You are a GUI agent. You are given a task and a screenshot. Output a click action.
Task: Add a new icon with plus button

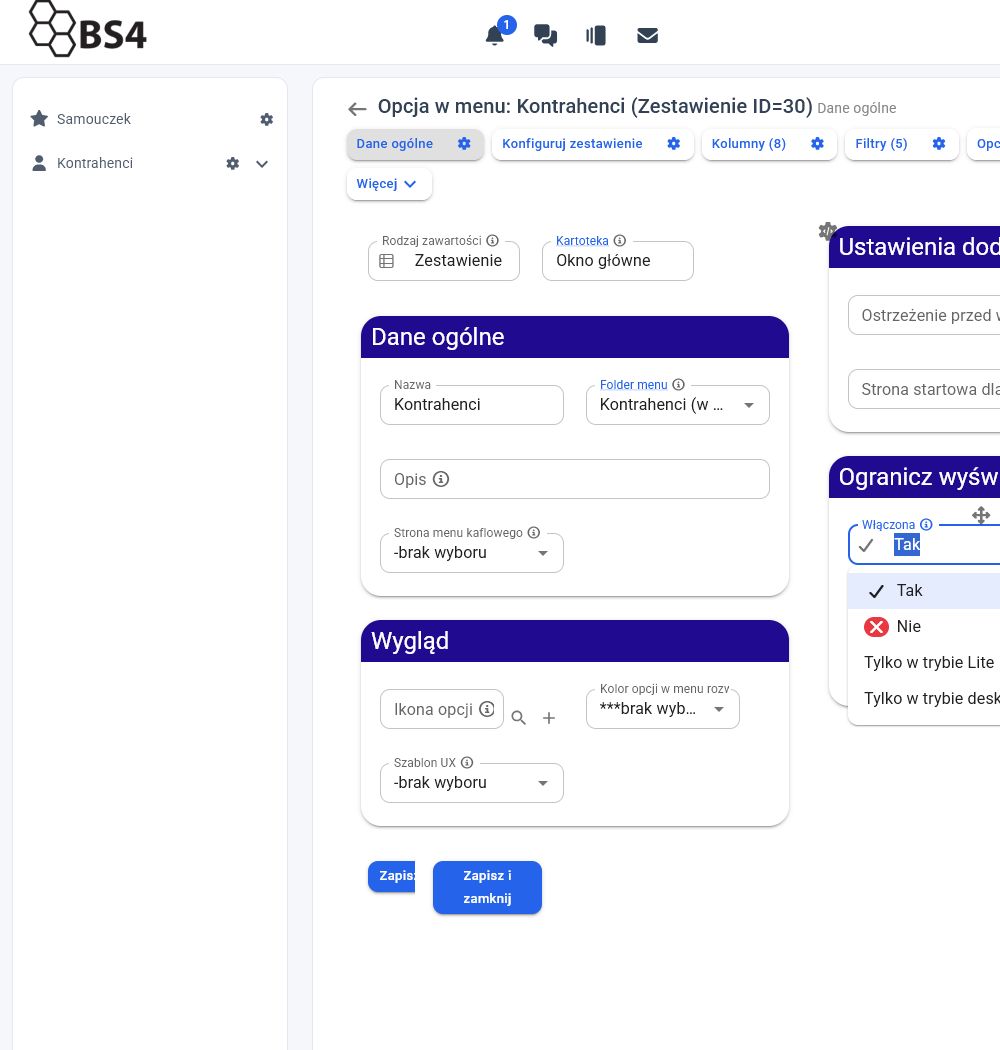tap(549, 718)
